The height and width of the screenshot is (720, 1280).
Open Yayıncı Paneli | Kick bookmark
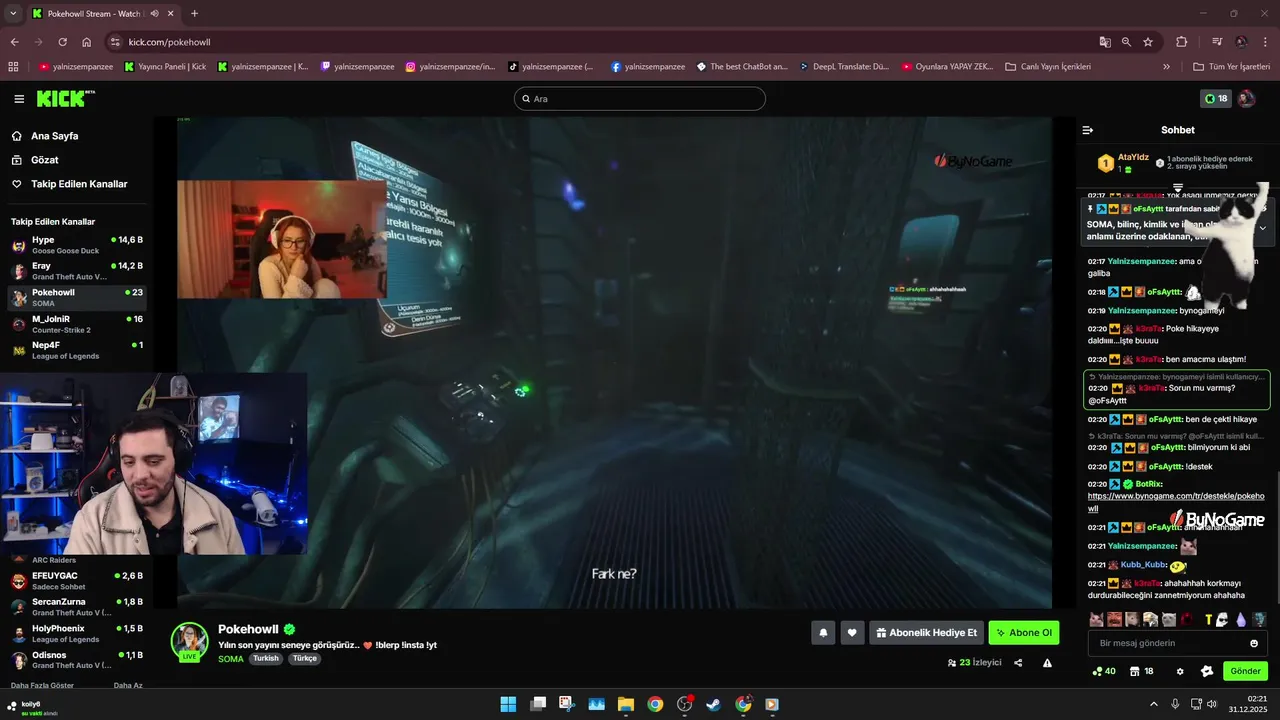[x=165, y=67]
